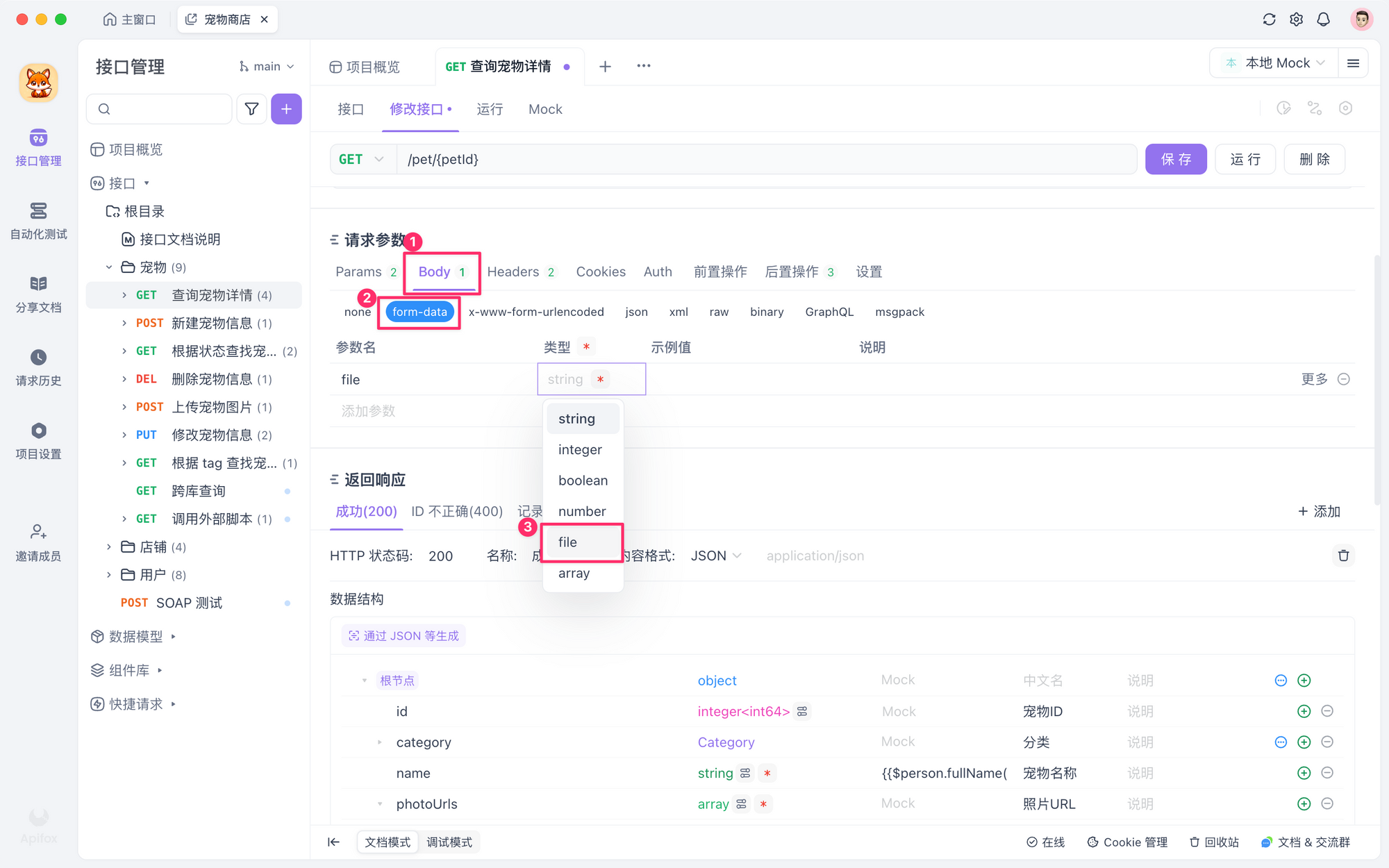Screen dimensions: 1389x868
Task: Click the /pet/{petId} URL field
Action: (766, 159)
